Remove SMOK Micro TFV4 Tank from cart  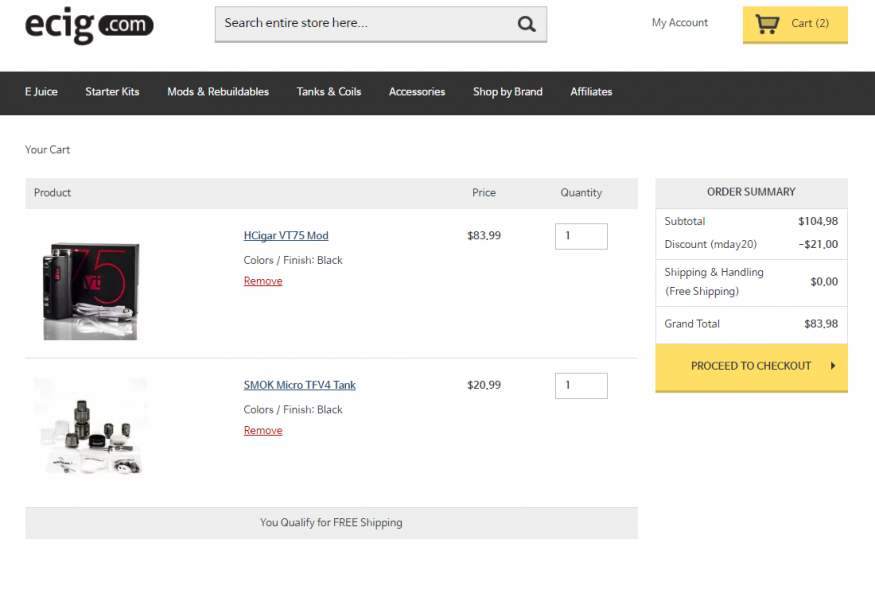pos(263,431)
